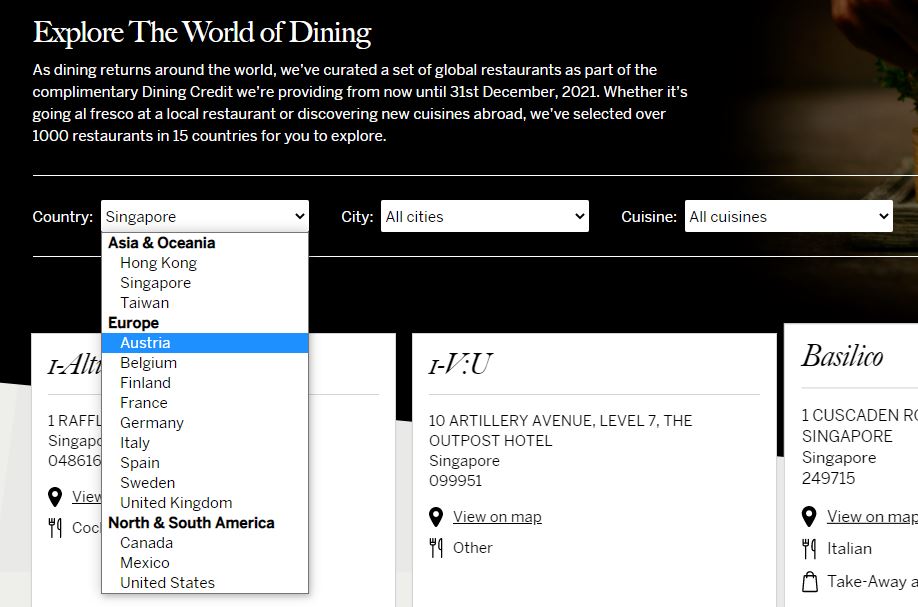Choose France from the Europe group
Screen dimensions: 918x607
[x=205, y=403]
